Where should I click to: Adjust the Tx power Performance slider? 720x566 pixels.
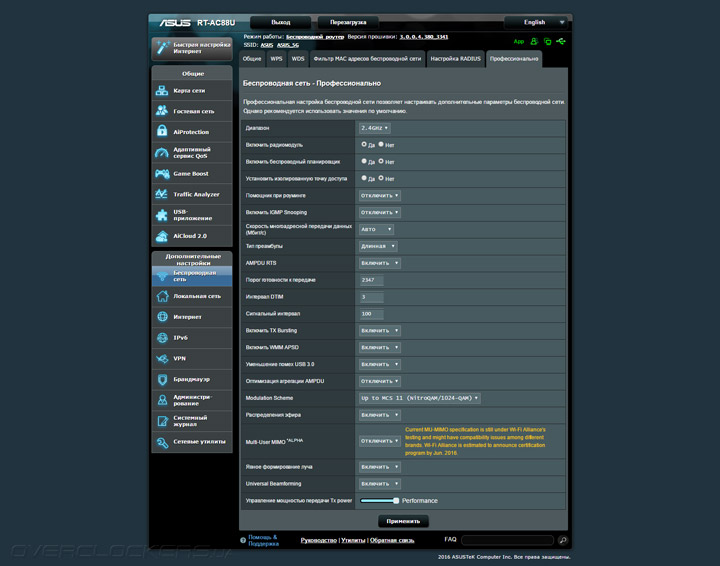pyautogui.click(x=380, y=501)
